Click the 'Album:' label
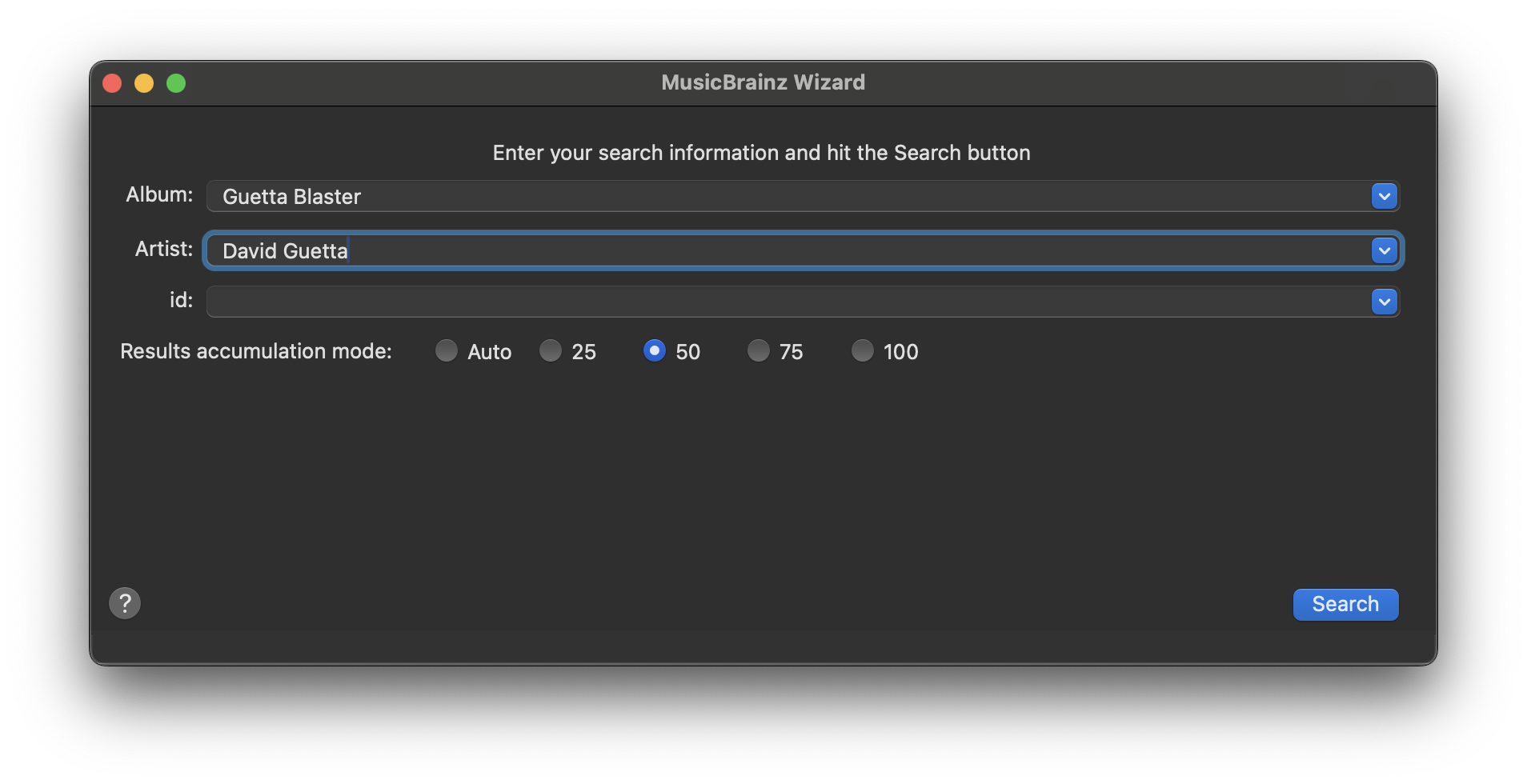 (x=159, y=194)
